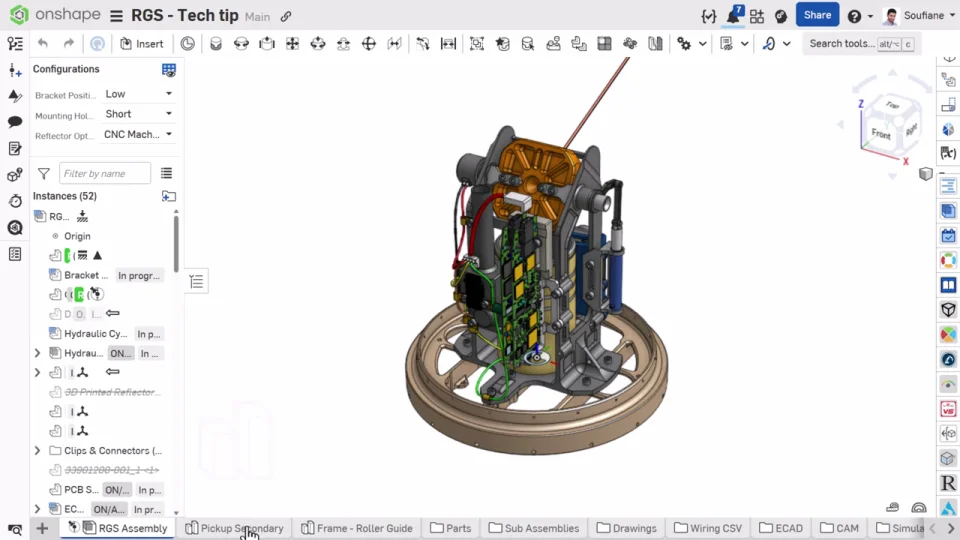Open the tab manager icon at bottom left
Viewport: 960px width, 540px height.
(15, 529)
